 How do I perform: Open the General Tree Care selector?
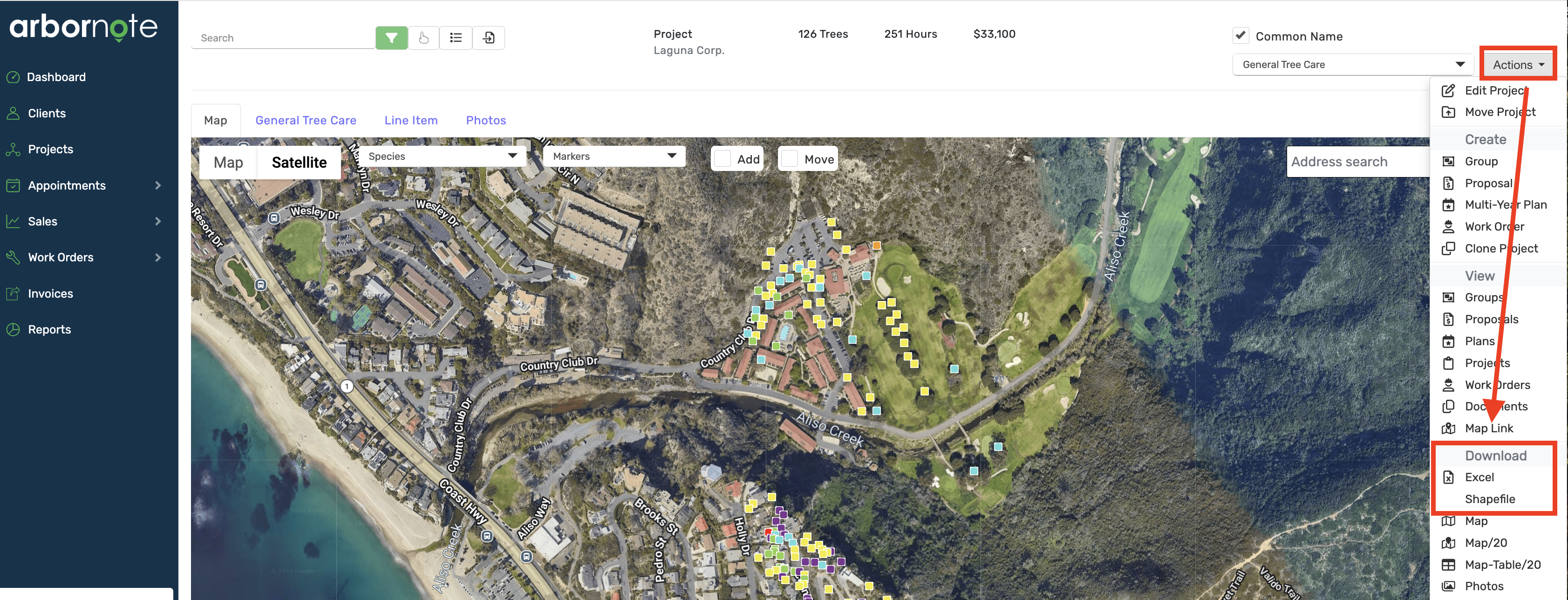tap(1352, 64)
